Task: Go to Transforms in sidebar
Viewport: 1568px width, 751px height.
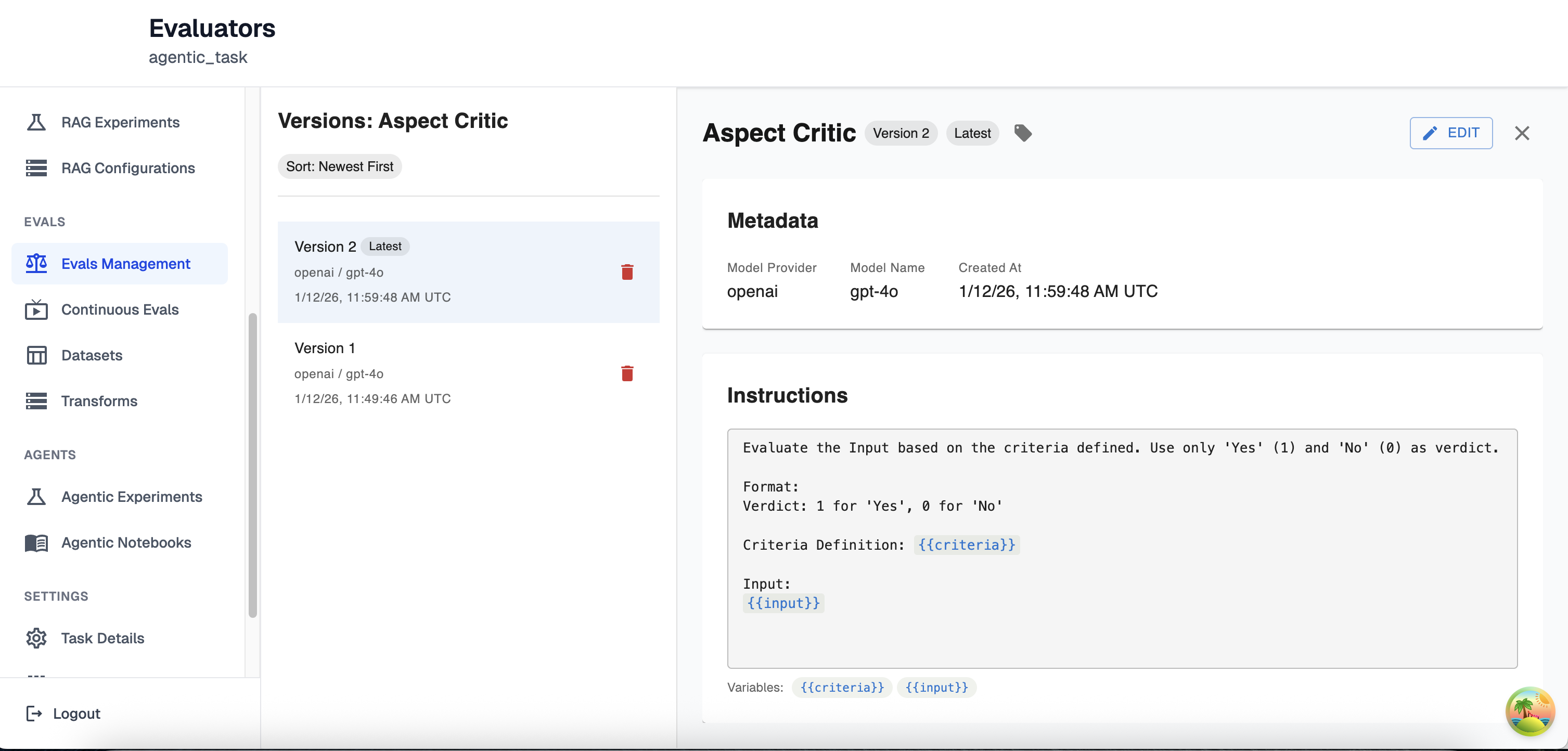Action: (99, 401)
